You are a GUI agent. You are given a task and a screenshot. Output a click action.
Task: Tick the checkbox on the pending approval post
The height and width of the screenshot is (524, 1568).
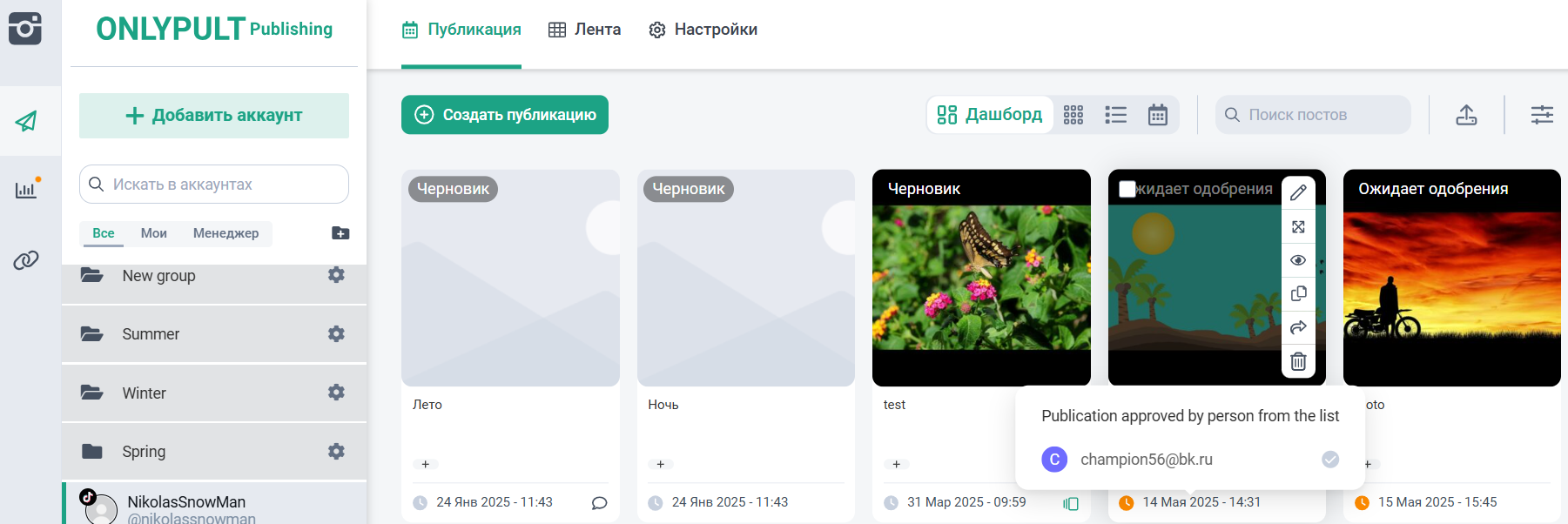click(x=1127, y=189)
